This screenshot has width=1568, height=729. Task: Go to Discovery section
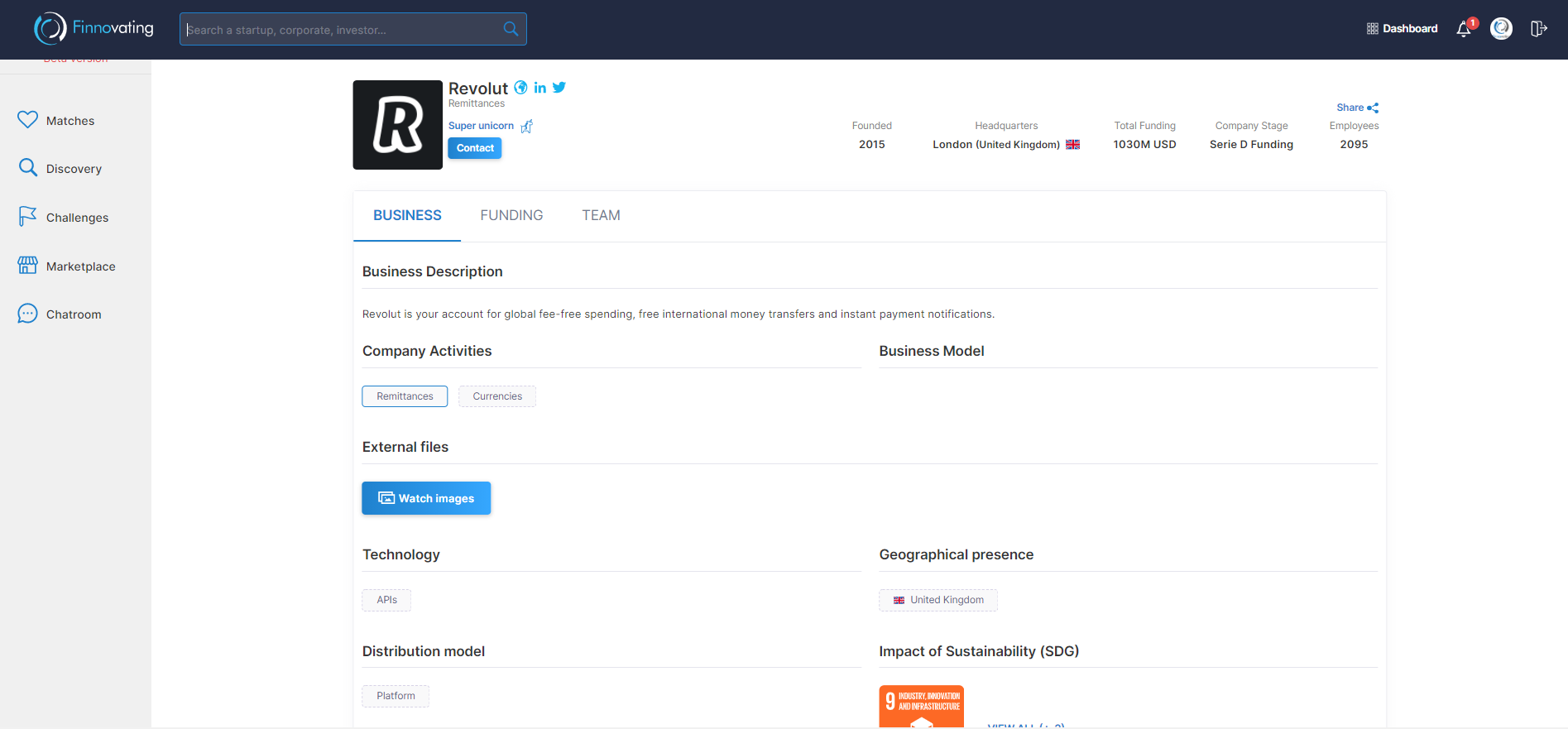click(74, 169)
